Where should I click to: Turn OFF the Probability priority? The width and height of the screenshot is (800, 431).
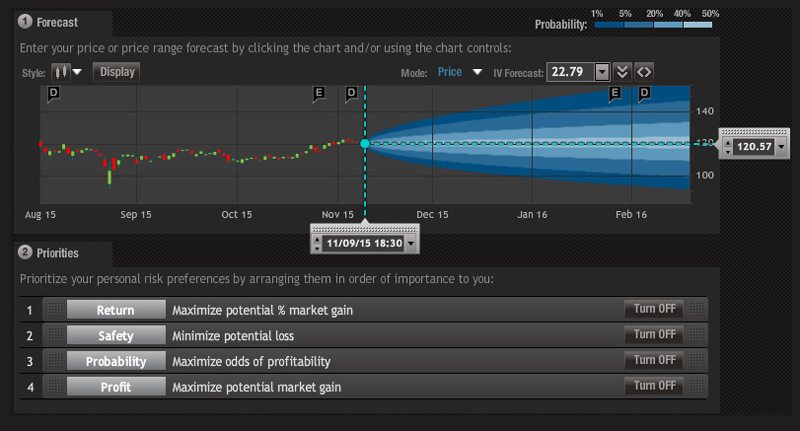(654, 361)
